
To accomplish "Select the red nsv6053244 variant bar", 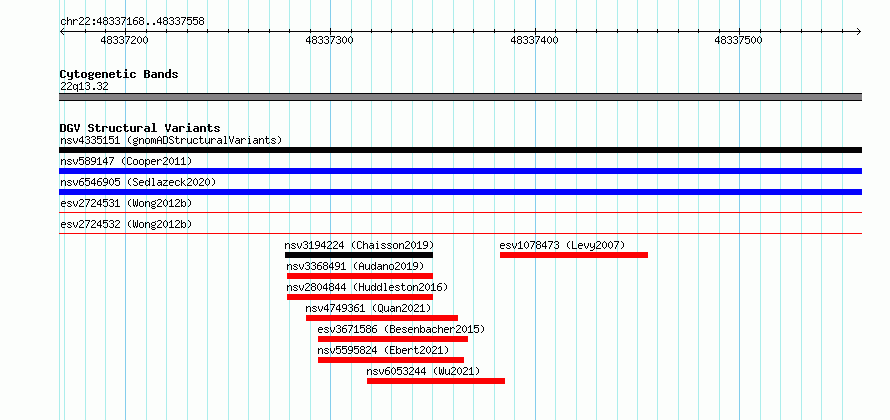I will pyautogui.click(x=436, y=381).
